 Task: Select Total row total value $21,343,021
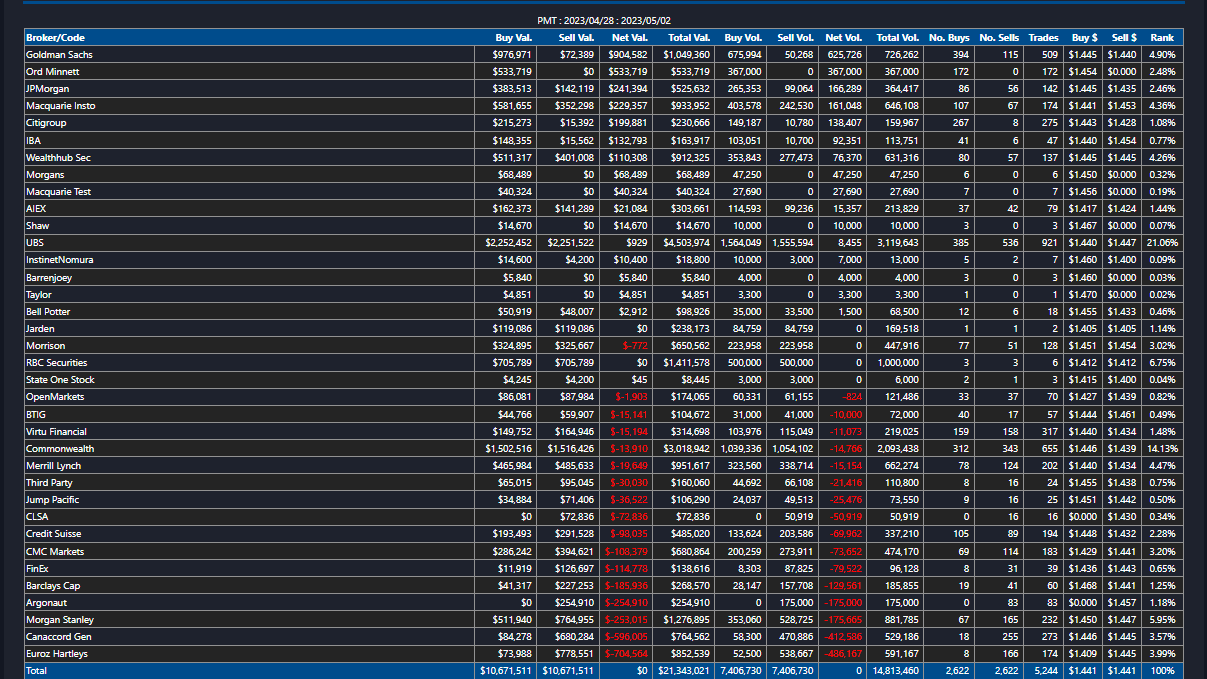pyautogui.click(x=684, y=671)
